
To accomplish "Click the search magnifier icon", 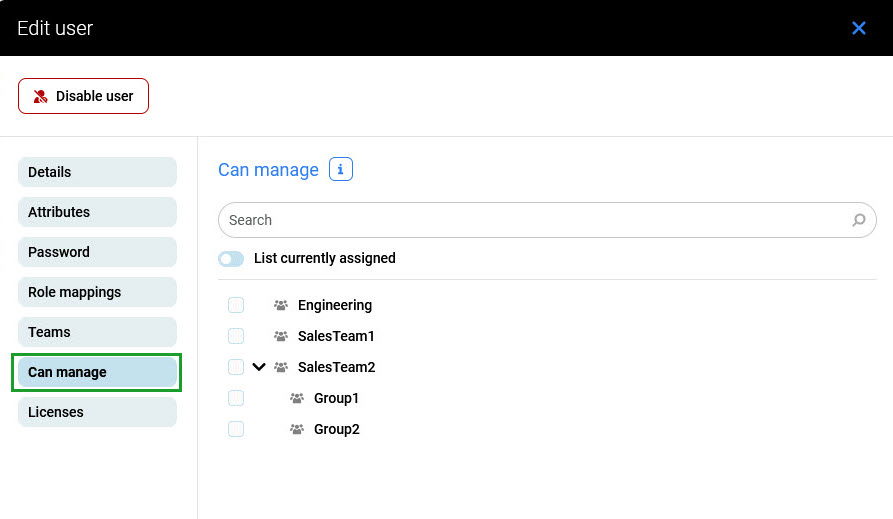I will [x=858, y=220].
